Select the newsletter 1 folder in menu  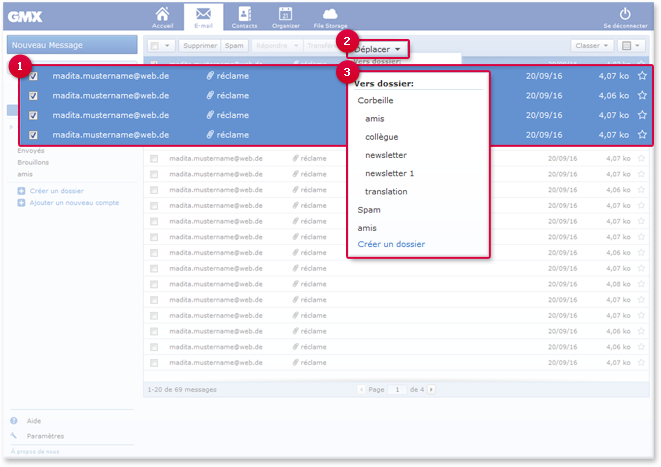click(x=390, y=173)
